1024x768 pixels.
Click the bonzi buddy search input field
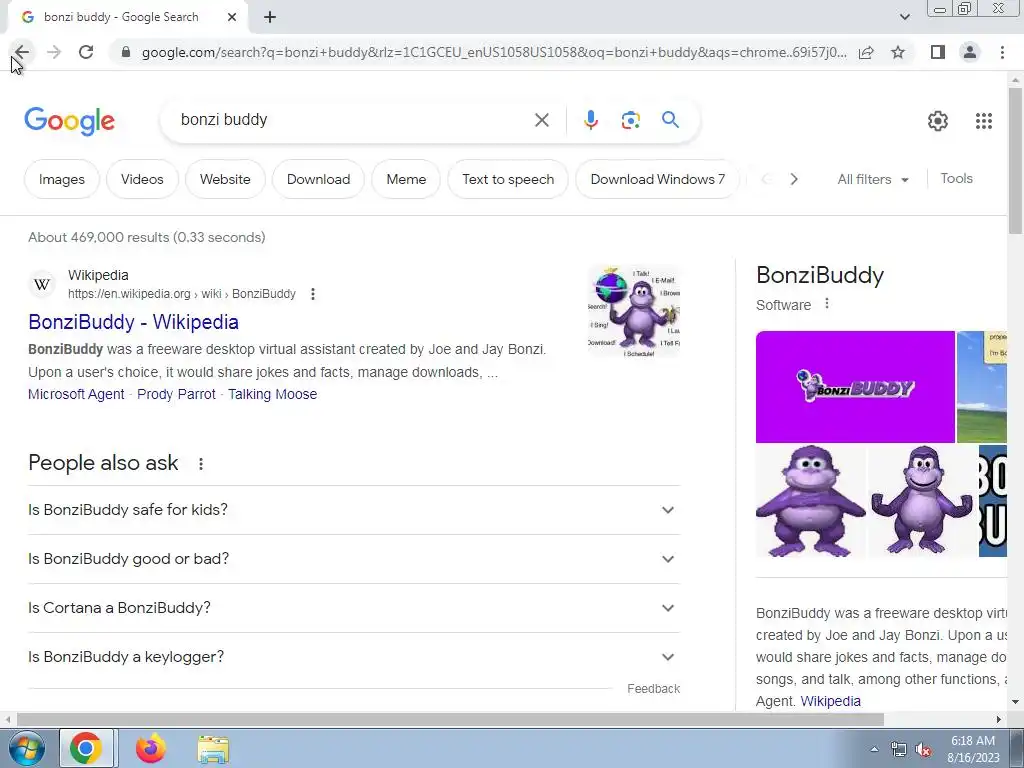(353, 120)
